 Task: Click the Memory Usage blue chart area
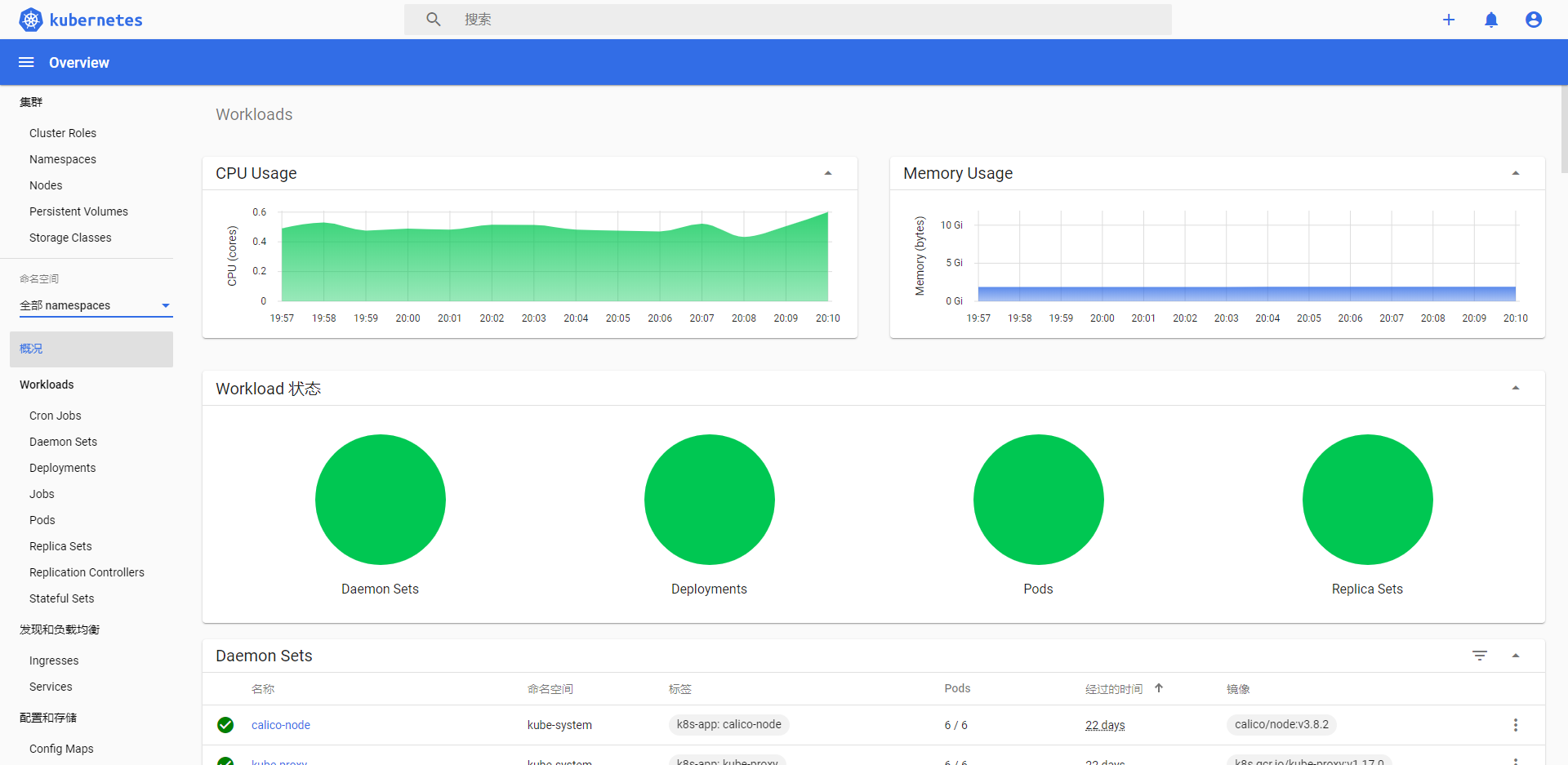coord(1247,294)
